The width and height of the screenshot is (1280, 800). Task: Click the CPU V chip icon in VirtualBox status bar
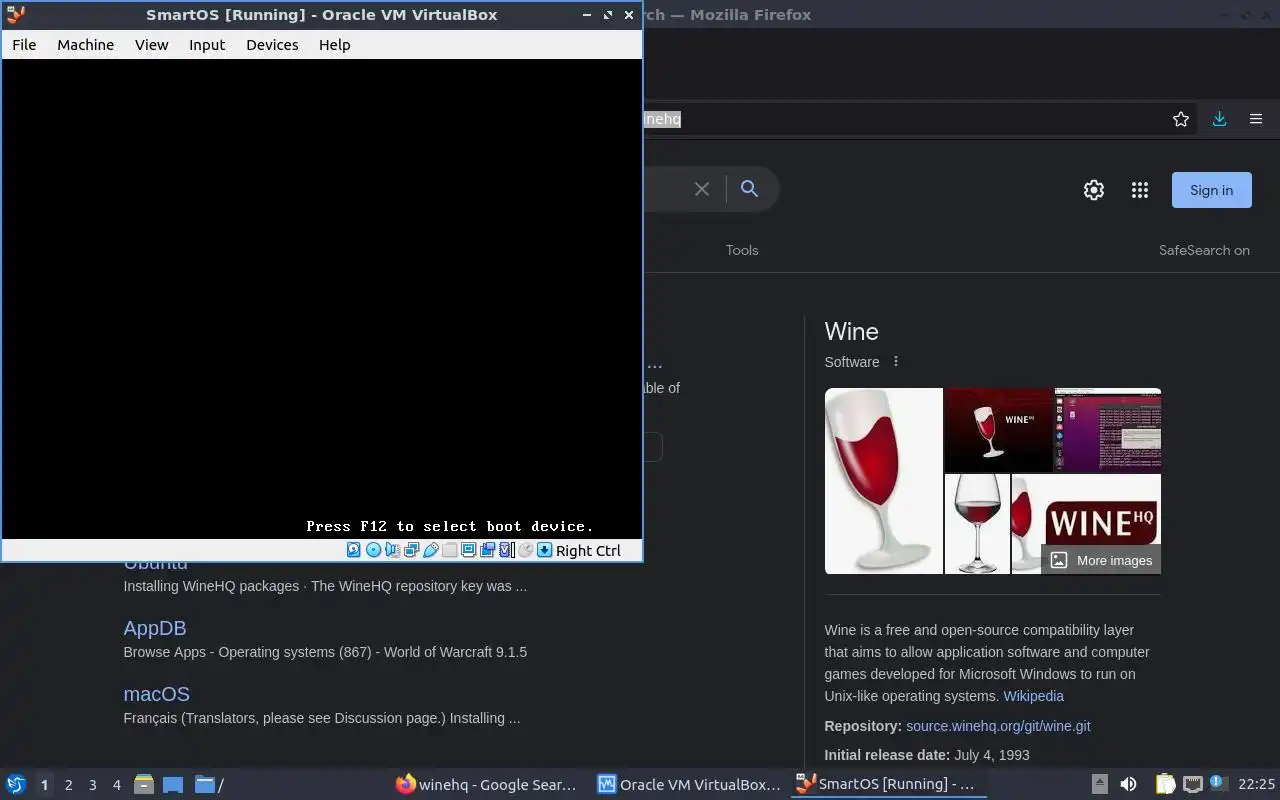[506, 550]
